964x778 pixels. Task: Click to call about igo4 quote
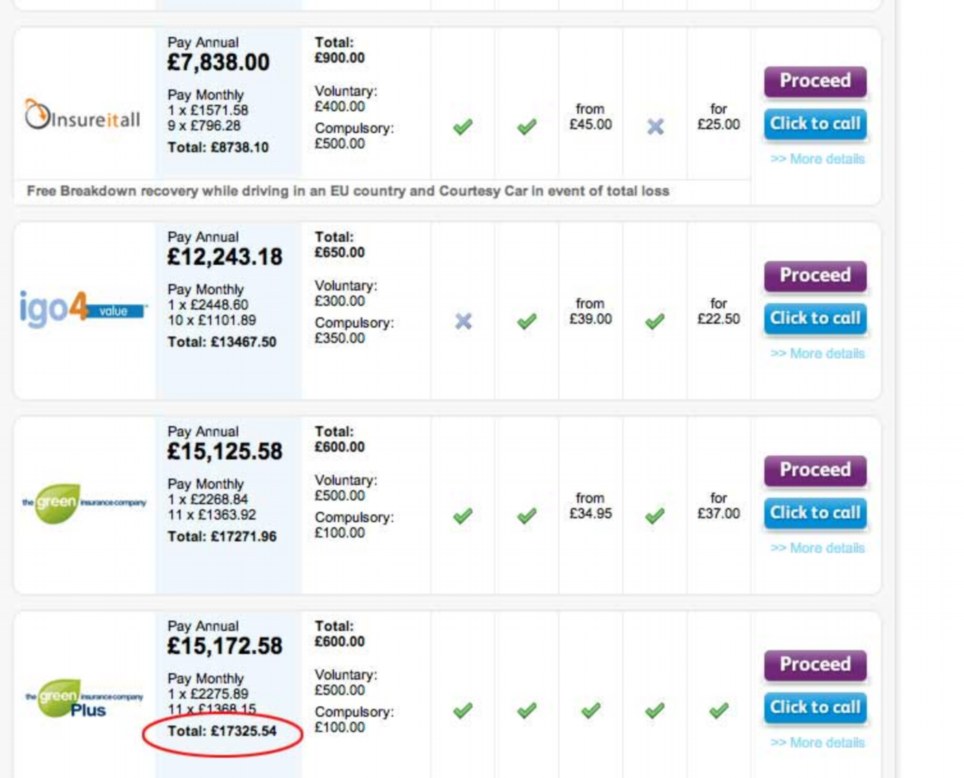click(815, 318)
